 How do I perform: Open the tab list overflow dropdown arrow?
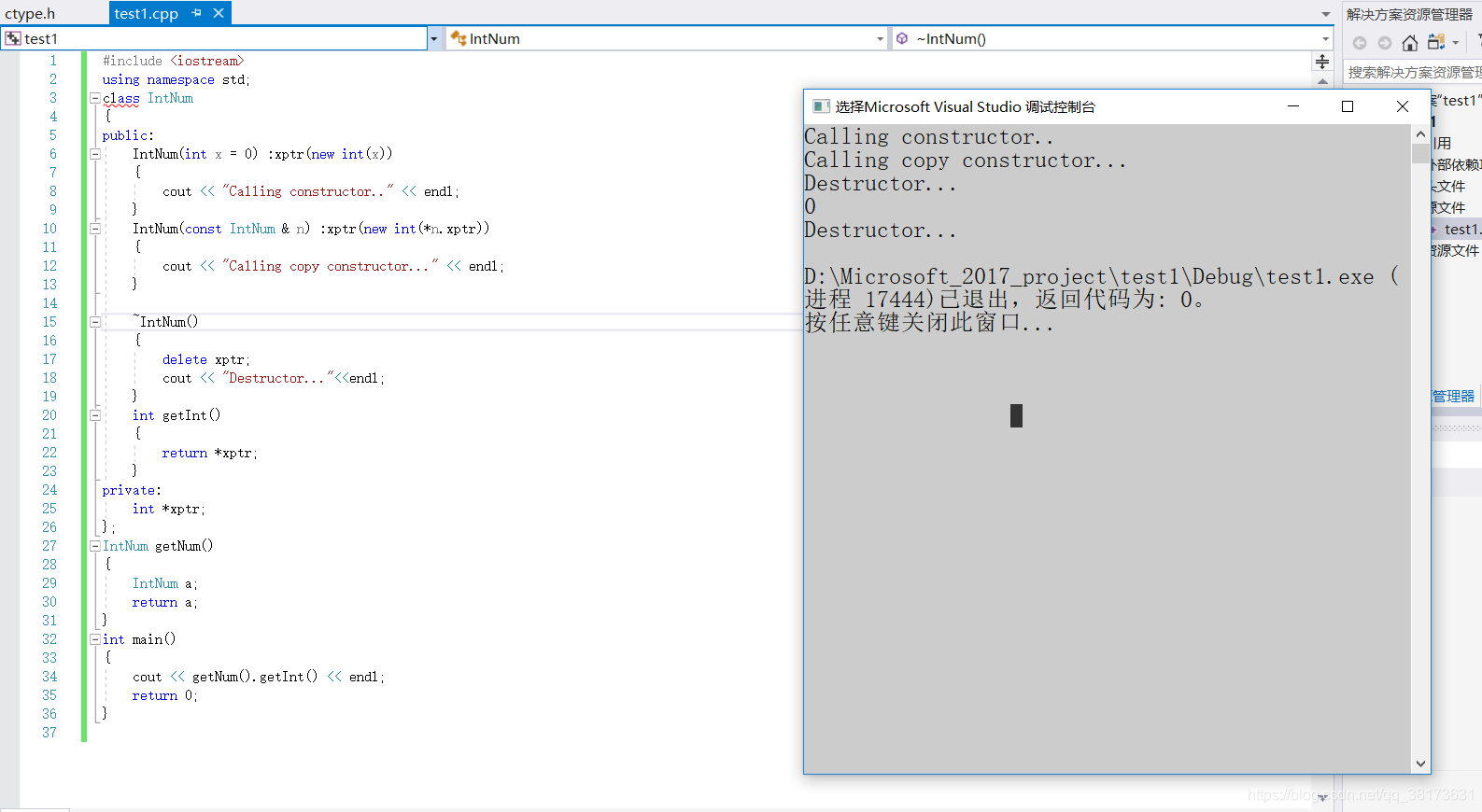1325,14
